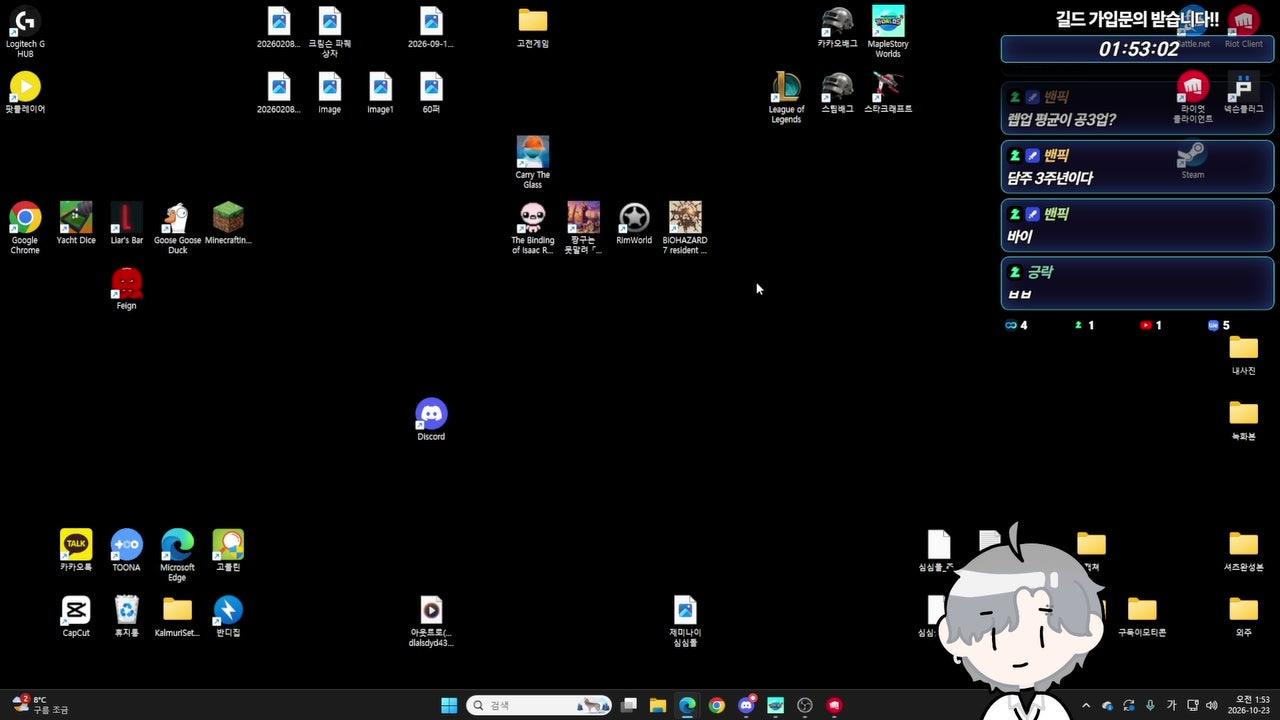1280x720 pixels.
Task: Open the Logitech G HUB desktop shortcut
Action: click(25, 31)
